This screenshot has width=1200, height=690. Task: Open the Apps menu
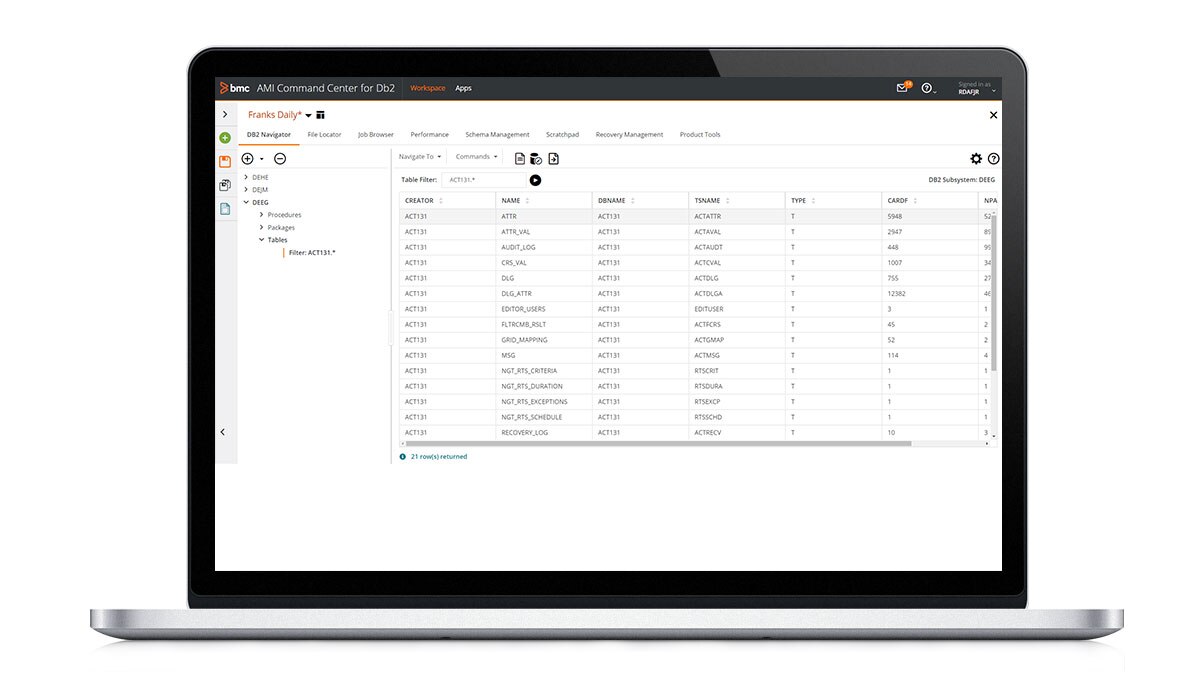(x=463, y=88)
